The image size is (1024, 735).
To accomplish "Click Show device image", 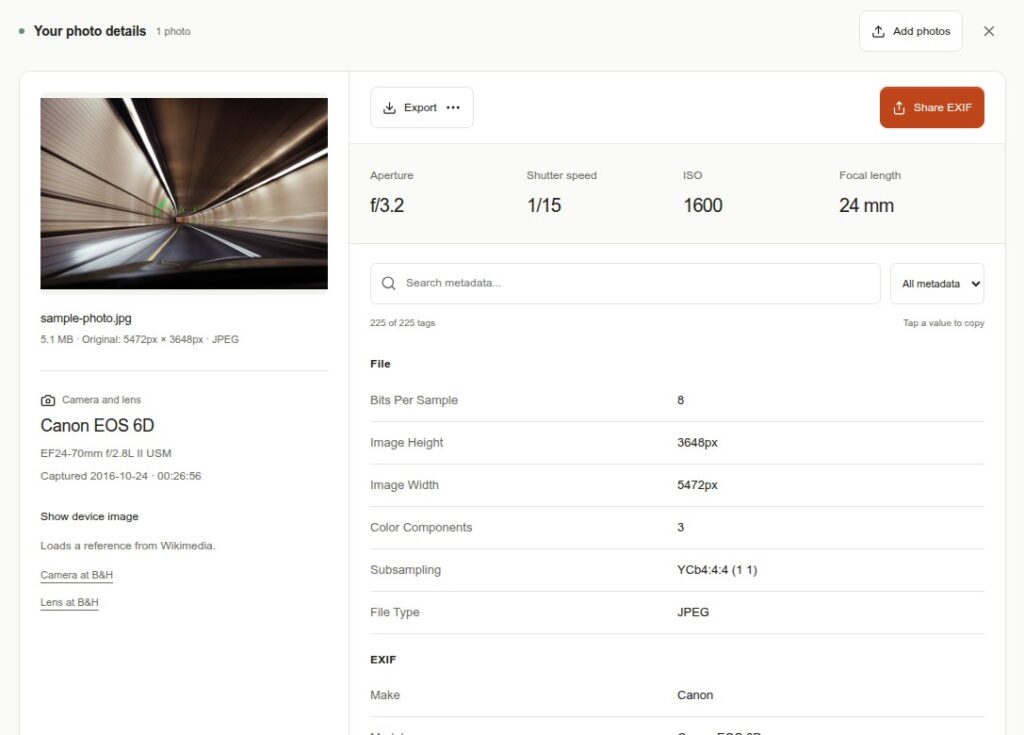I will pyautogui.click(x=89, y=517).
